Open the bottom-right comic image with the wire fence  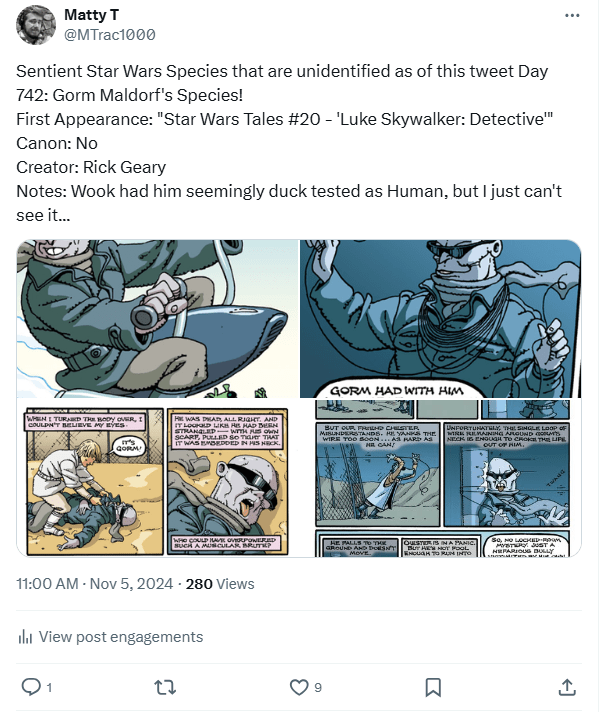click(x=440, y=478)
